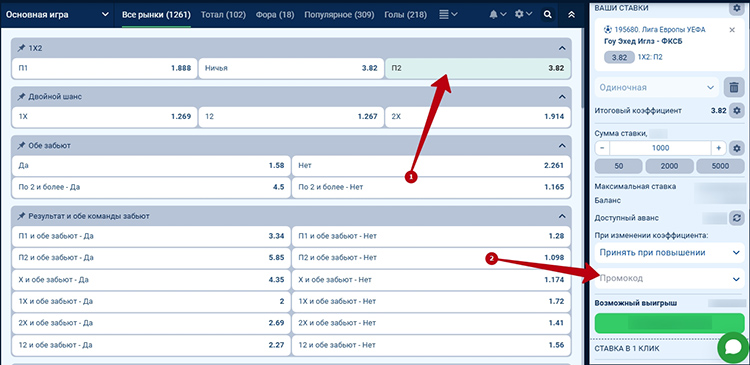This screenshot has width=750, height=365.
Task: Click the Промокод input field
Action: click(x=670, y=278)
